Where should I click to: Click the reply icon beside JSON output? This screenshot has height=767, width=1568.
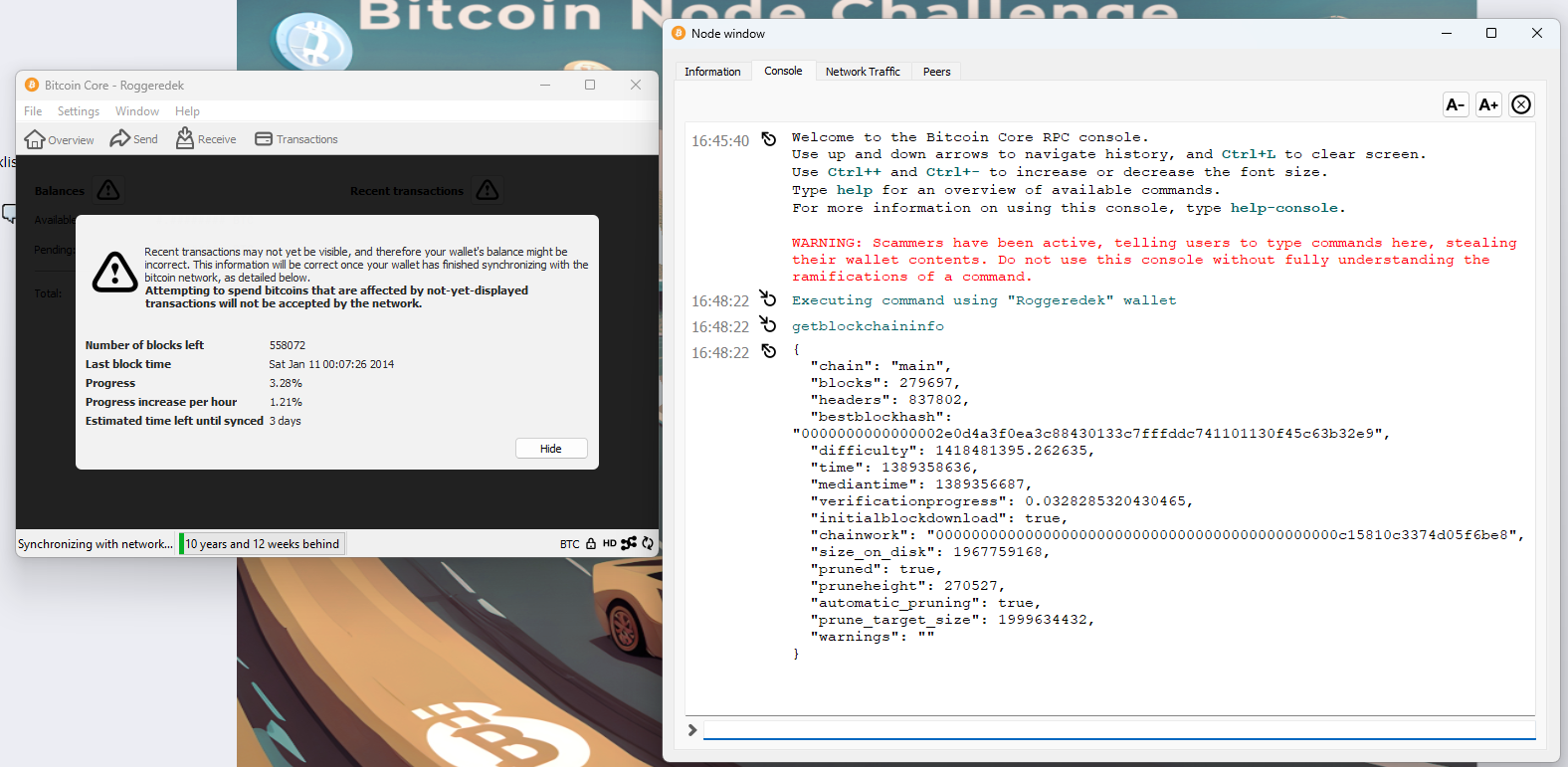click(768, 350)
